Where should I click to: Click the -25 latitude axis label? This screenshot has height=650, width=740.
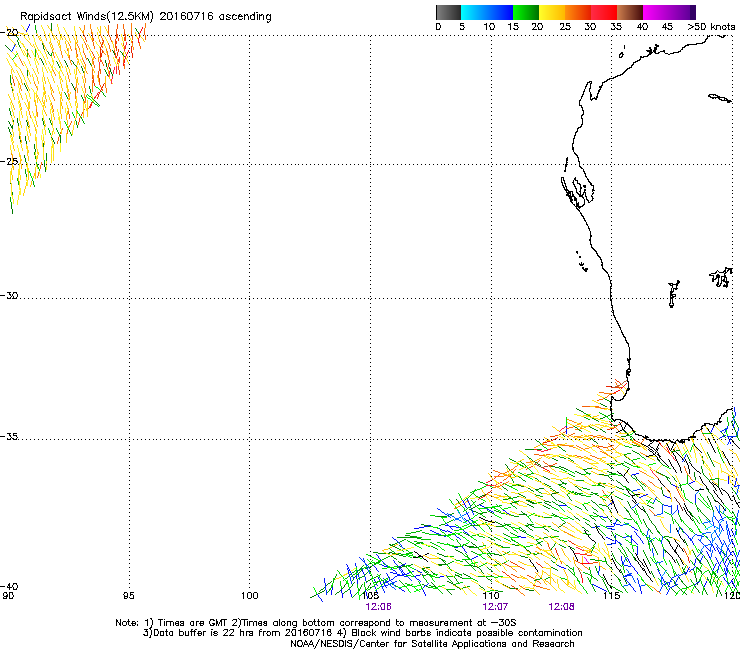click(9, 161)
